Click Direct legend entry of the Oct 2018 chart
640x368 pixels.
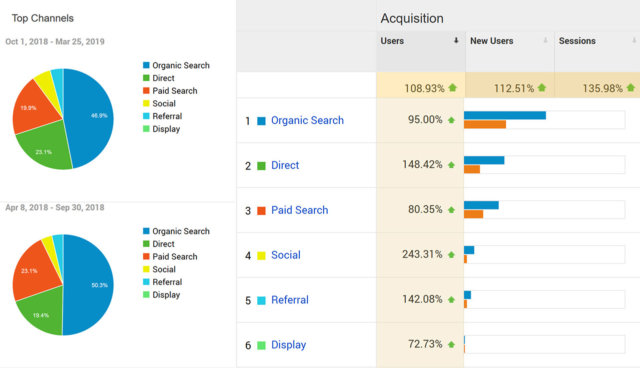159,78
